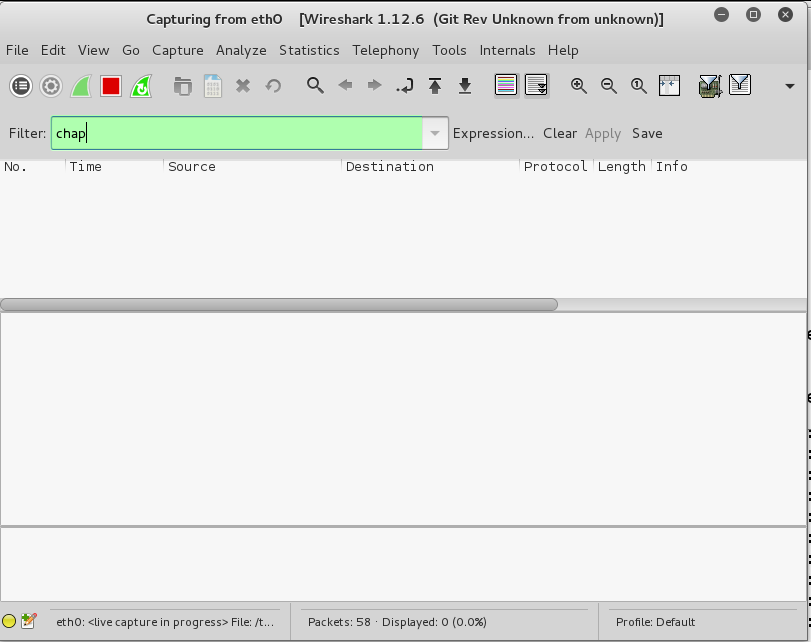Image resolution: width=811 pixels, height=642 pixels.
Task: Sort by the Protocol column header
Action: click(557, 167)
